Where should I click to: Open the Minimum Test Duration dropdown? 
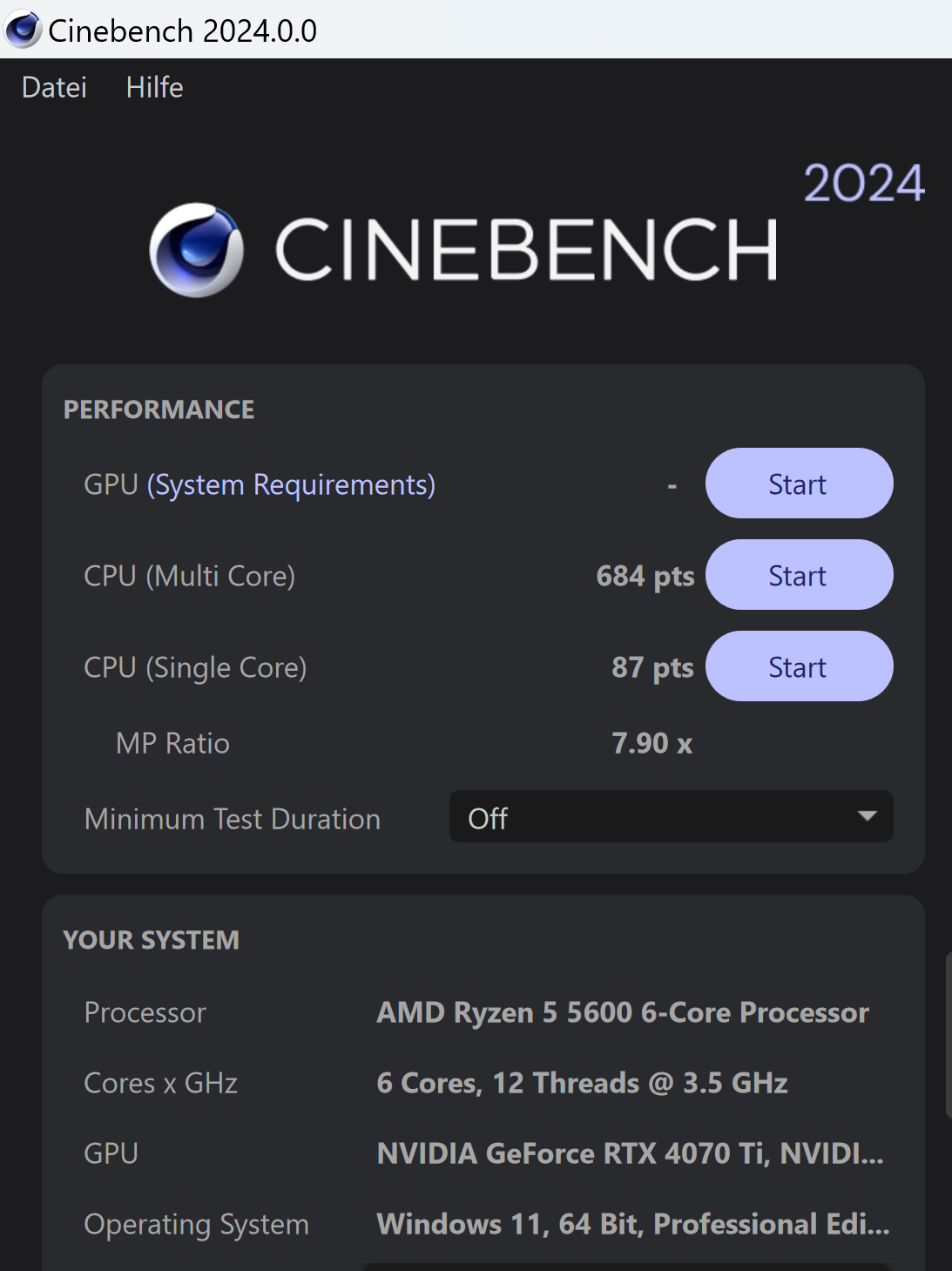[671, 817]
